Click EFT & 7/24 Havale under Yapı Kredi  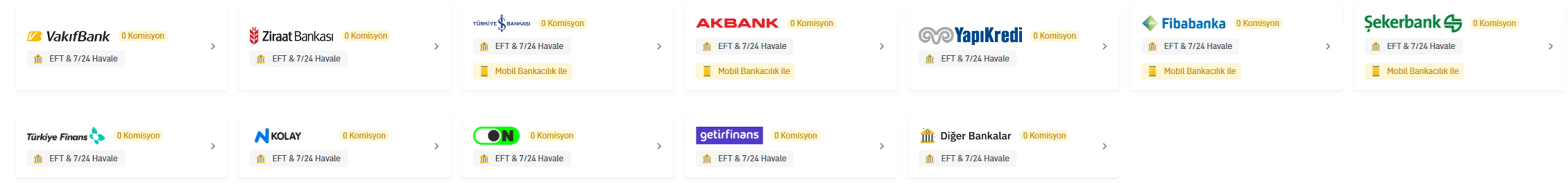coord(974,59)
